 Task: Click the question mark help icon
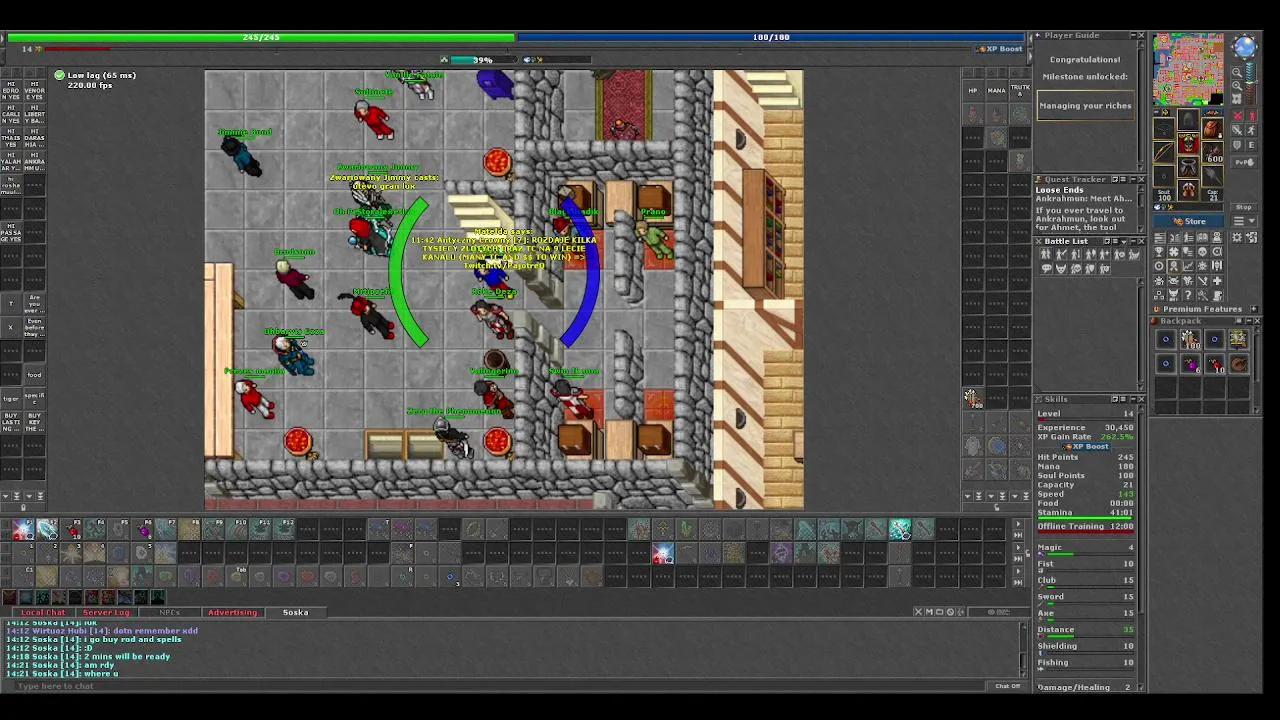tap(1188, 295)
